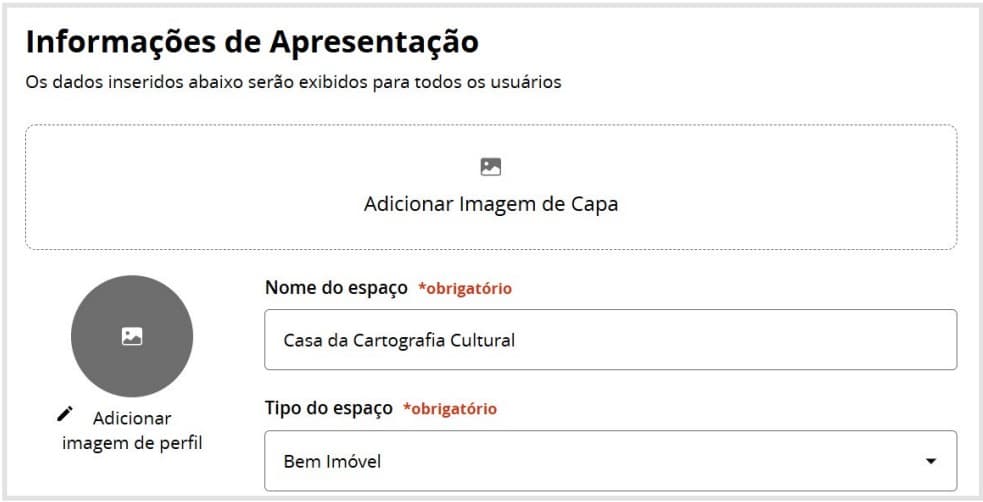Click the image icon inside profile circle

(132, 337)
